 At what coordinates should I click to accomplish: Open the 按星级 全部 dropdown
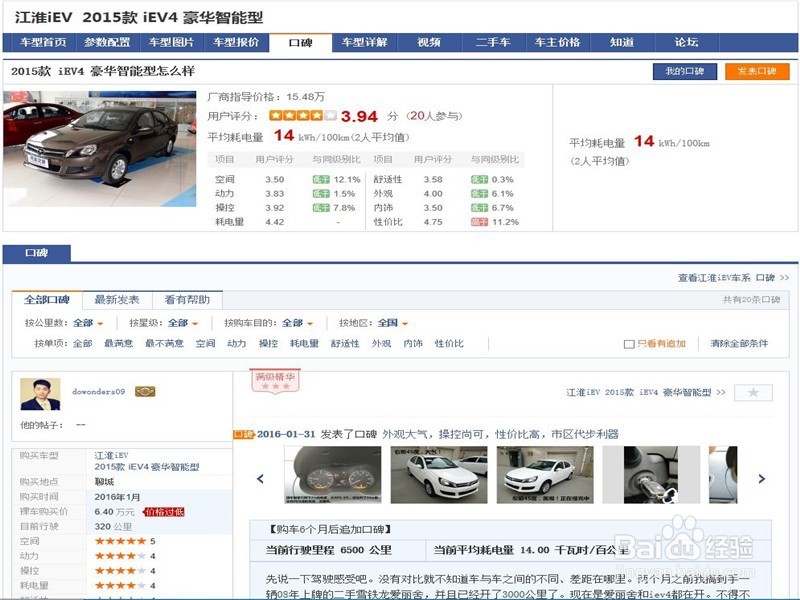[x=183, y=323]
